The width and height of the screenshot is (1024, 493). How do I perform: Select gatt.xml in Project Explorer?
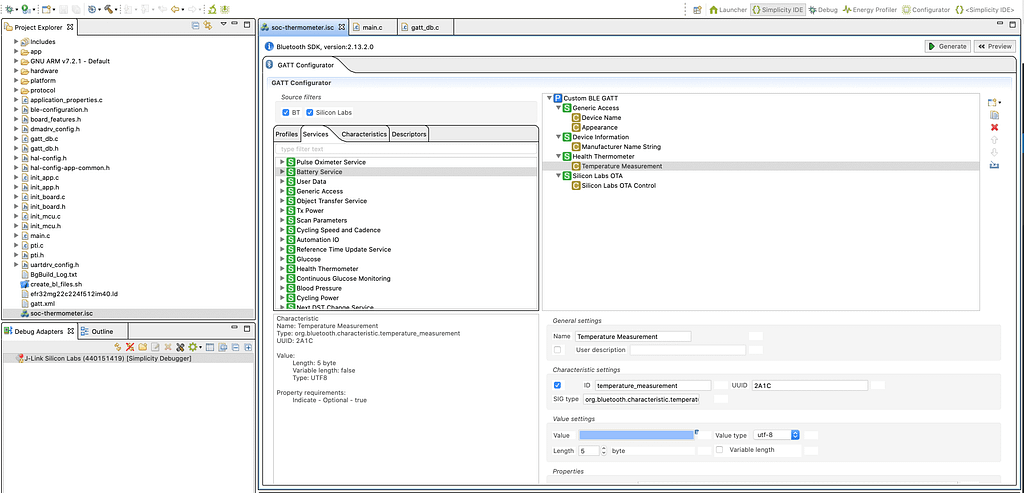coord(42,304)
